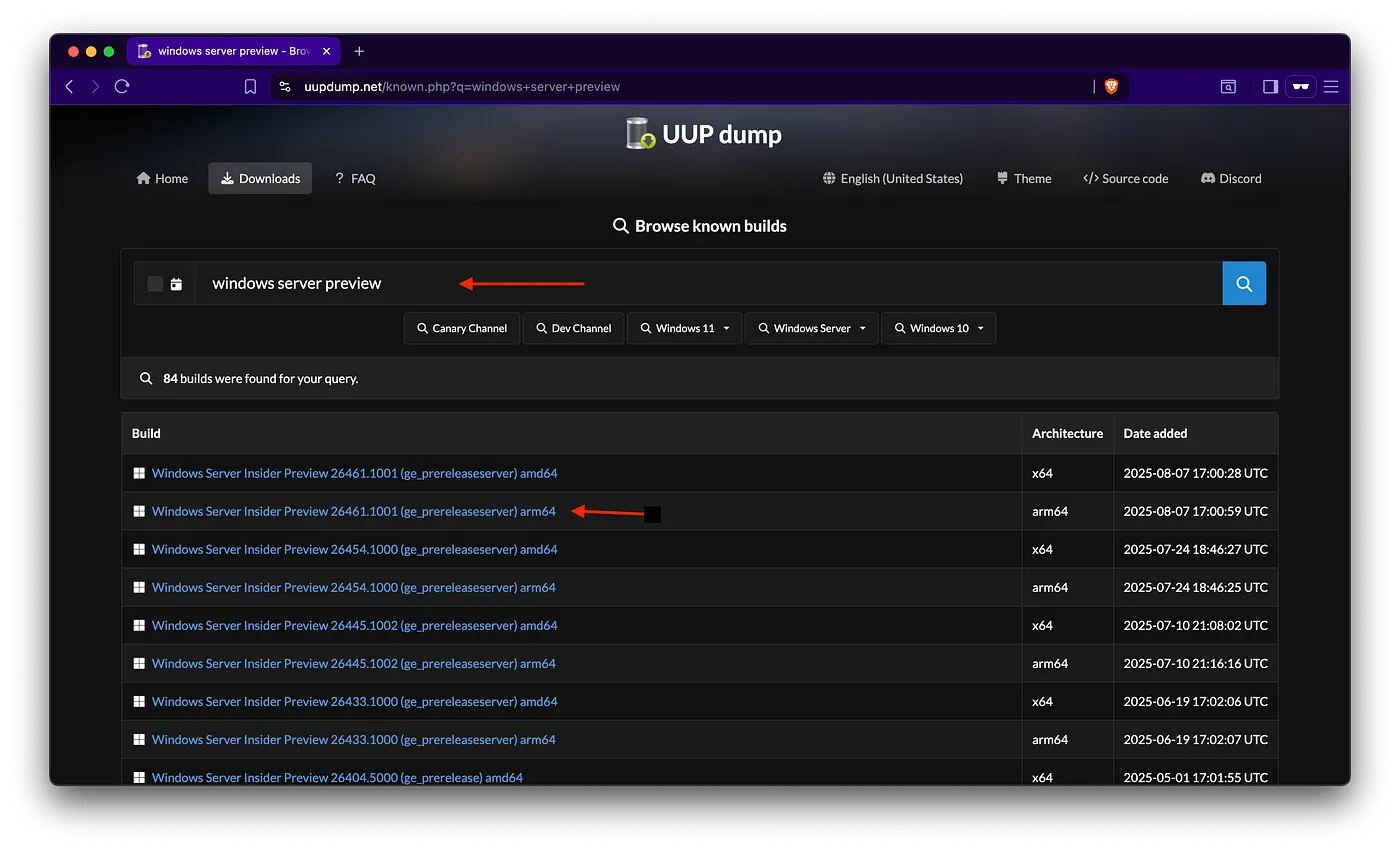The width and height of the screenshot is (1400, 851).
Task: Open the Theme picker icon
Action: click(1002, 178)
